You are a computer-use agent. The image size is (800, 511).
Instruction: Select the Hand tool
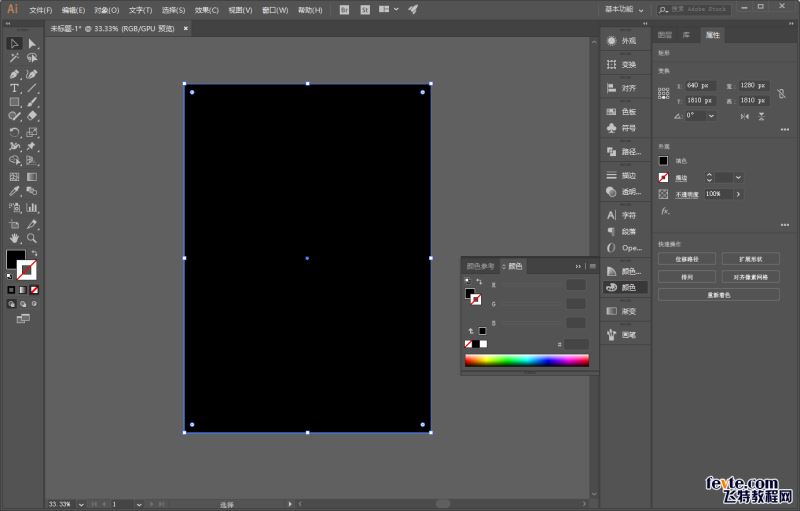14,238
